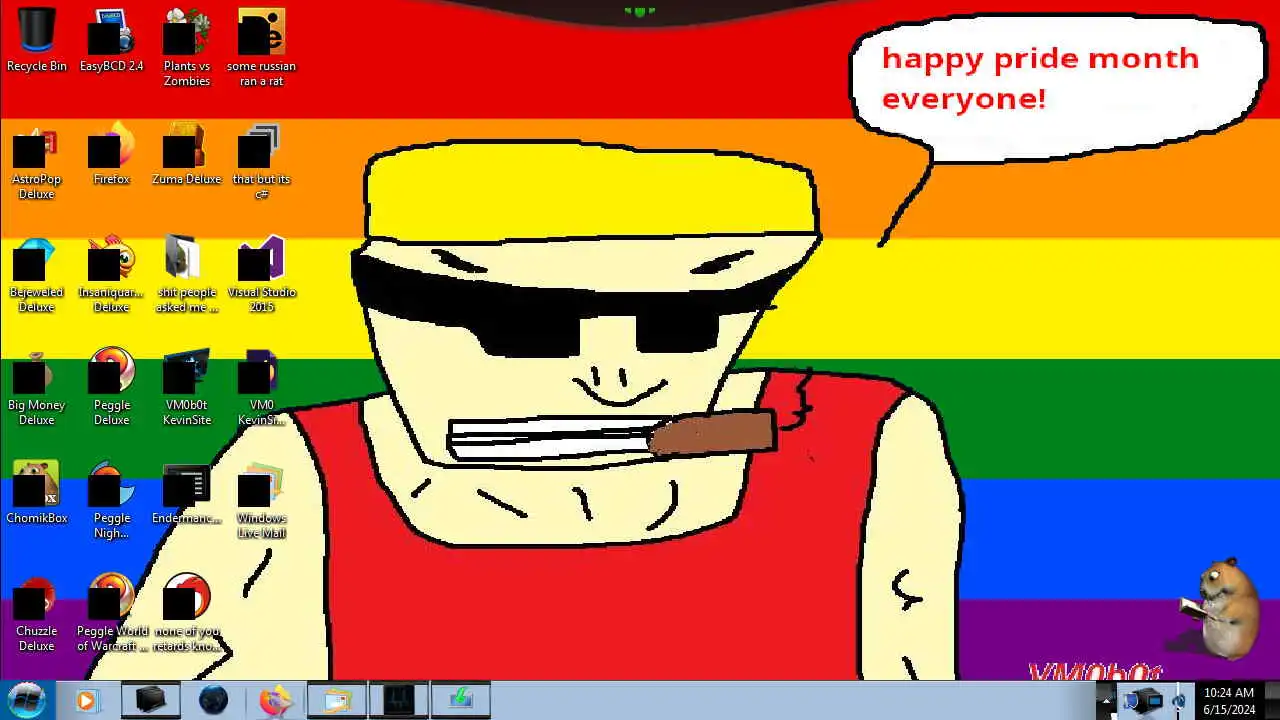Launch ChomikBox from the desktop
The width and height of the screenshot is (1280, 720).
(37, 492)
